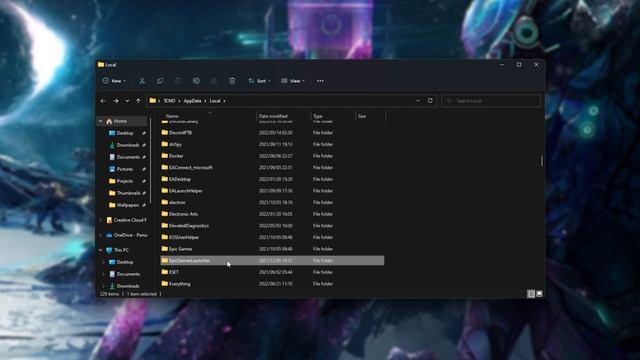Screen dimensions: 640x360
Task: Switch to large thumbnails view in status bar
Action: [539, 294]
